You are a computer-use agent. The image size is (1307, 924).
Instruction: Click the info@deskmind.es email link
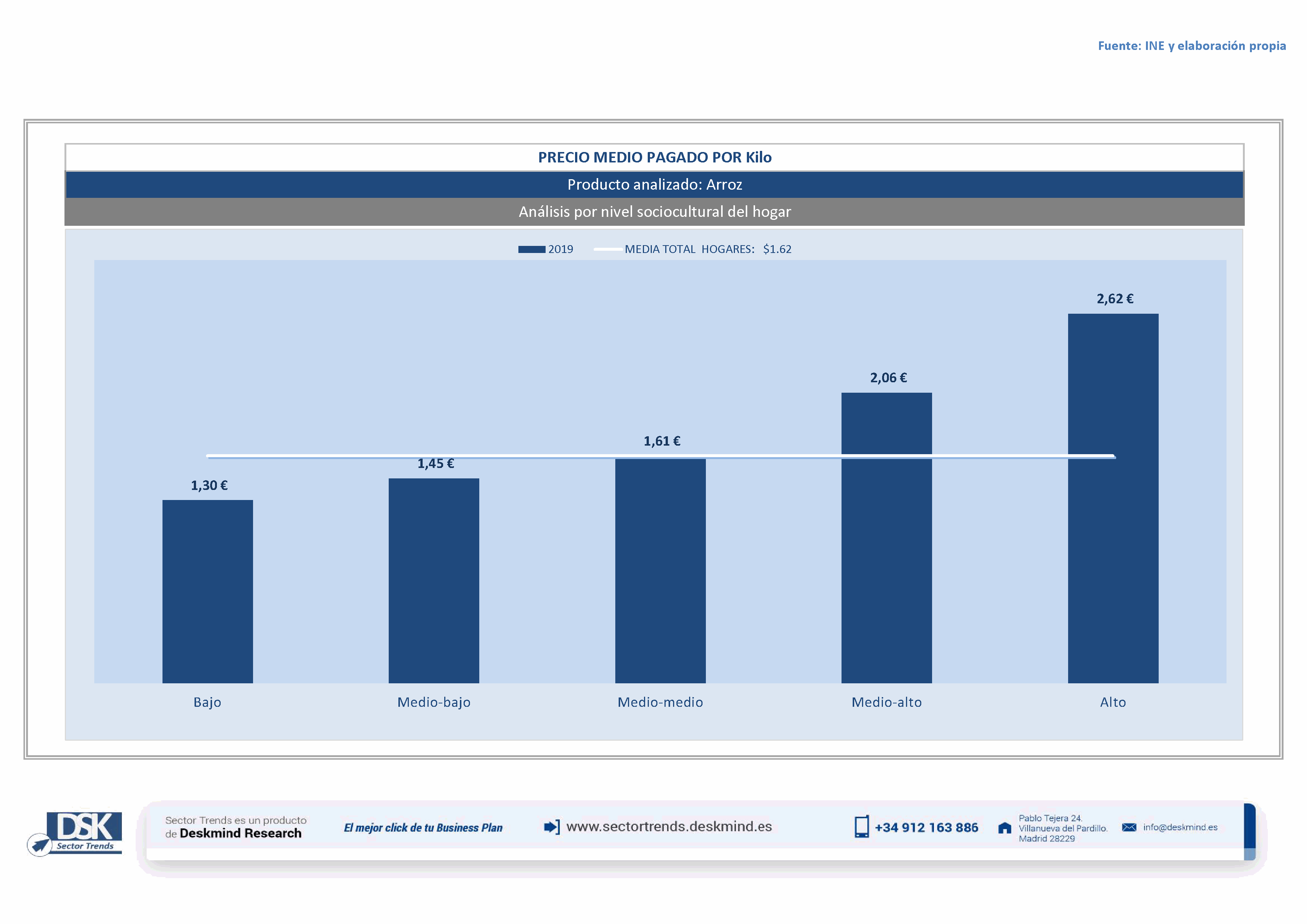[x=1180, y=827]
